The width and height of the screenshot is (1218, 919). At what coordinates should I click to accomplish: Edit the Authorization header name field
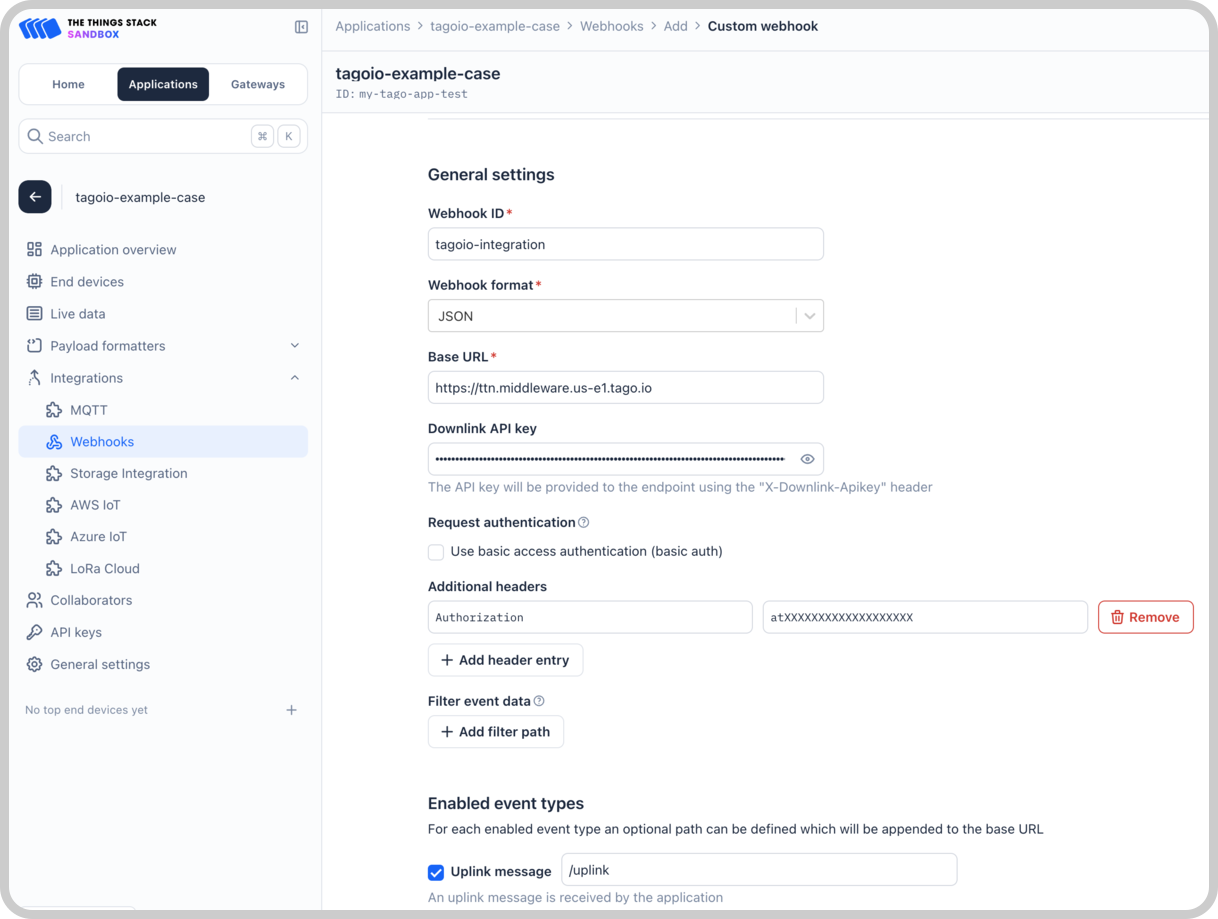[x=590, y=617]
